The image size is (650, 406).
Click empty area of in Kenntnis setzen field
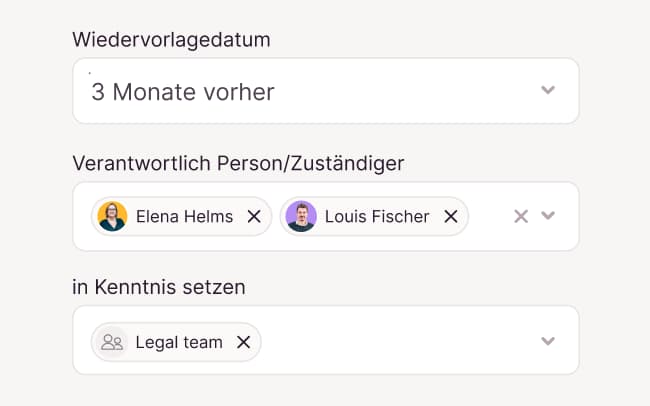click(400, 341)
